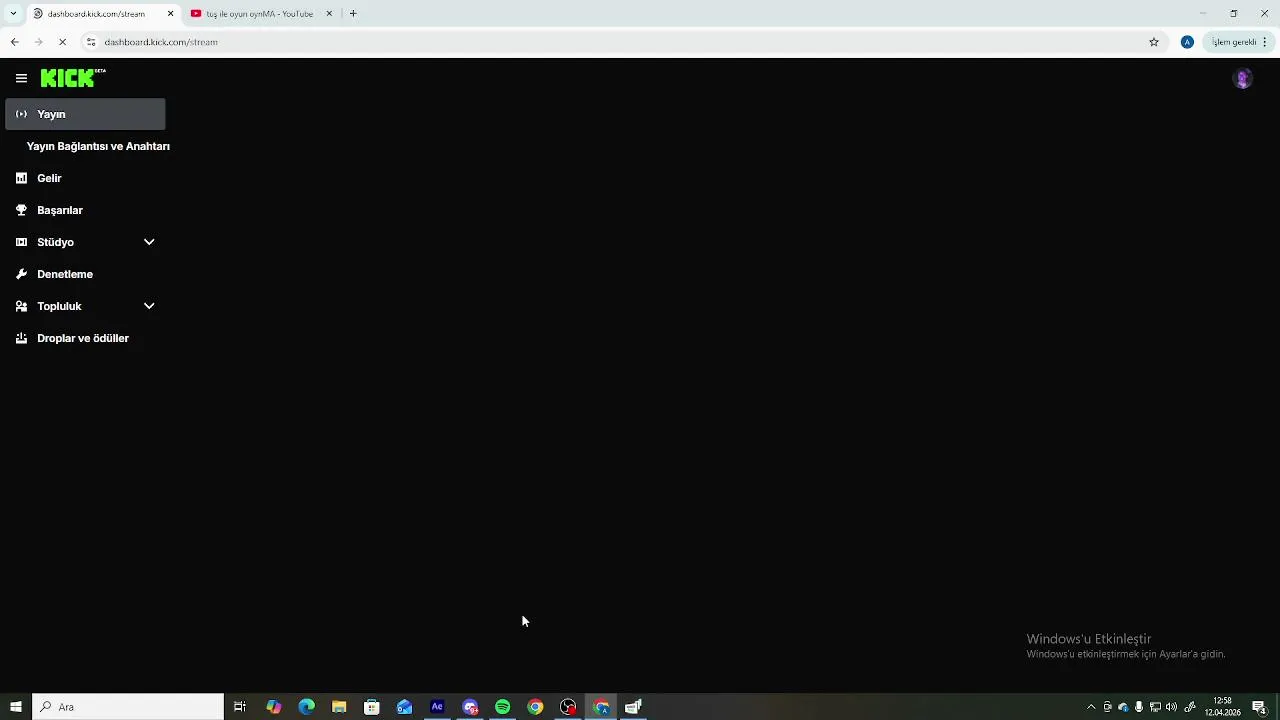Viewport: 1280px width, 720px height.
Task: Open Task View on the taskbar
Action: [x=240, y=707]
